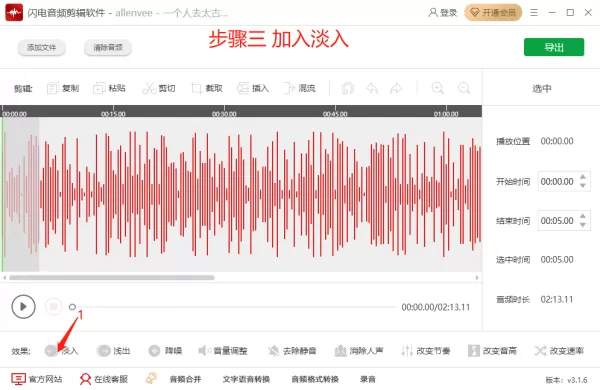Click the playback progress slider handle

point(72,307)
